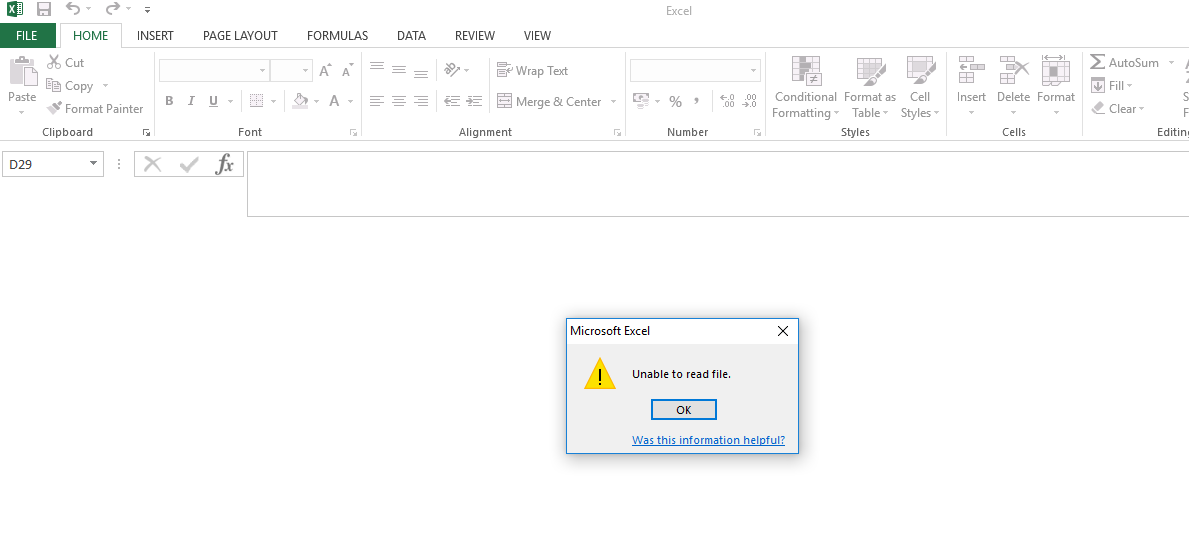Click Insert Function fx icon
Screen dimensions: 1189x533
pos(224,164)
